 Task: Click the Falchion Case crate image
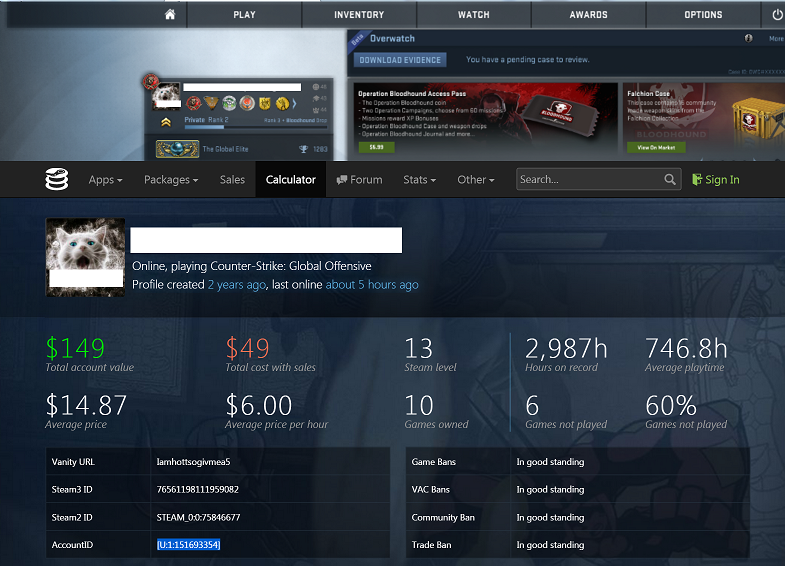756,121
